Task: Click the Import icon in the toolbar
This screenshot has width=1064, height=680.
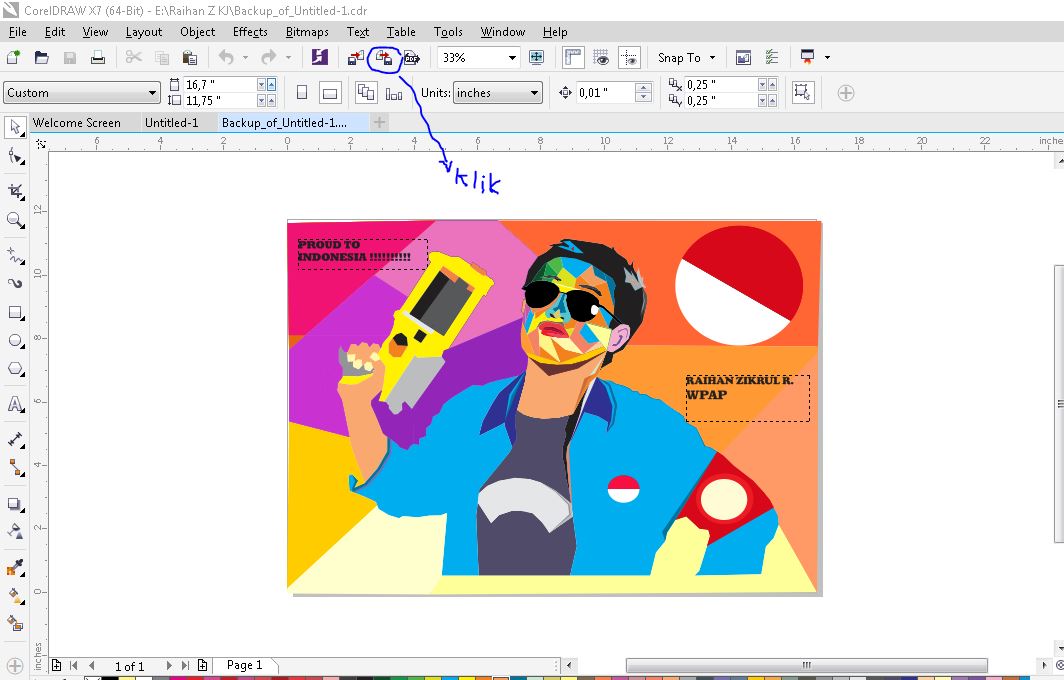Action: (356, 58)
